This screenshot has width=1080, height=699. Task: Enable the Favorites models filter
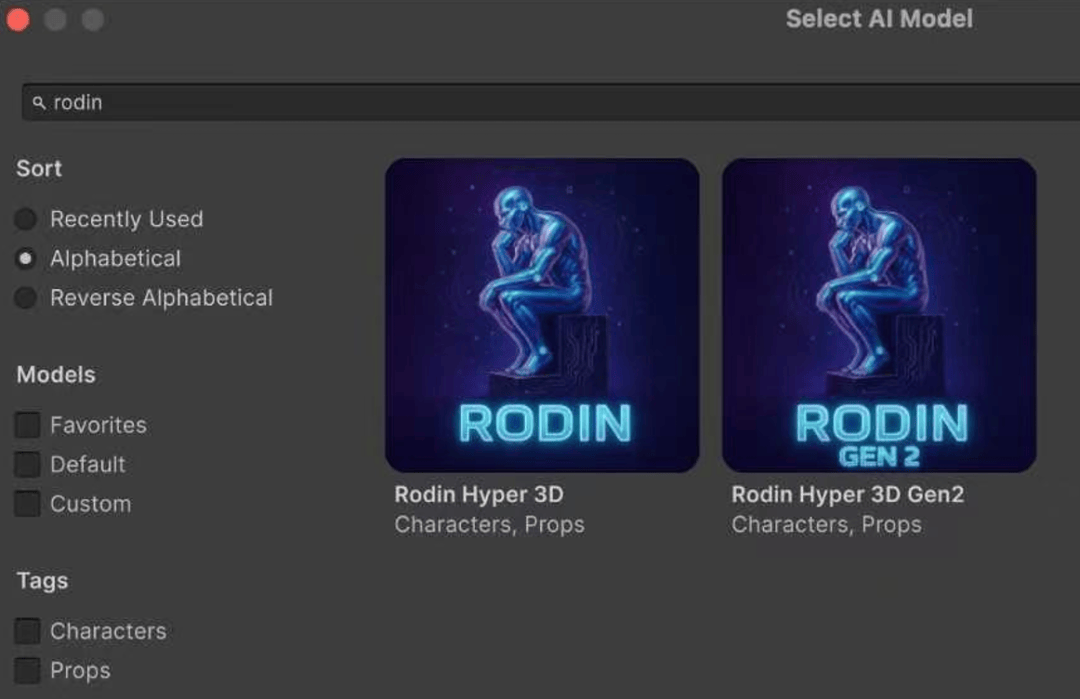[x=28, y=425]
